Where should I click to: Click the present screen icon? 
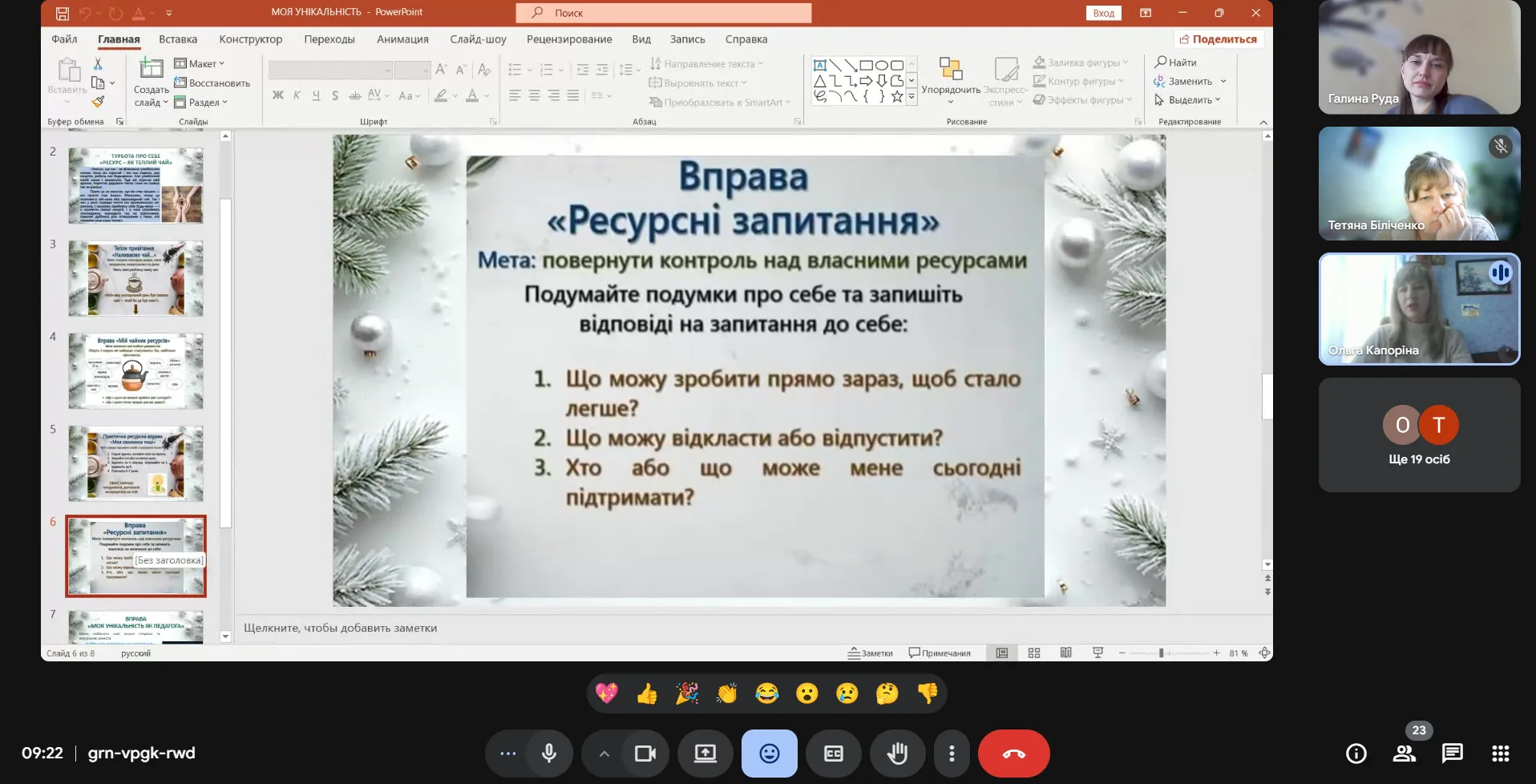point(705,754)
